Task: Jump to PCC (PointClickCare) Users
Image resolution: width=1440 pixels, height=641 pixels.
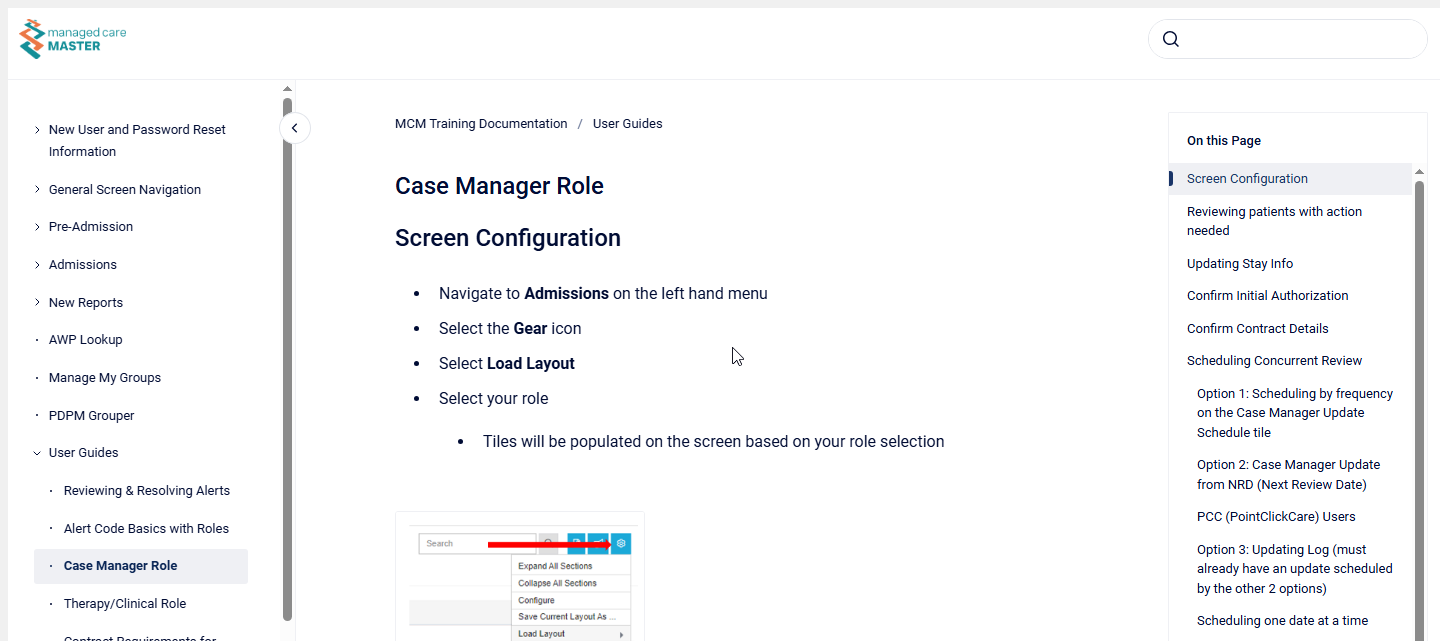Action: point(1276,517)
